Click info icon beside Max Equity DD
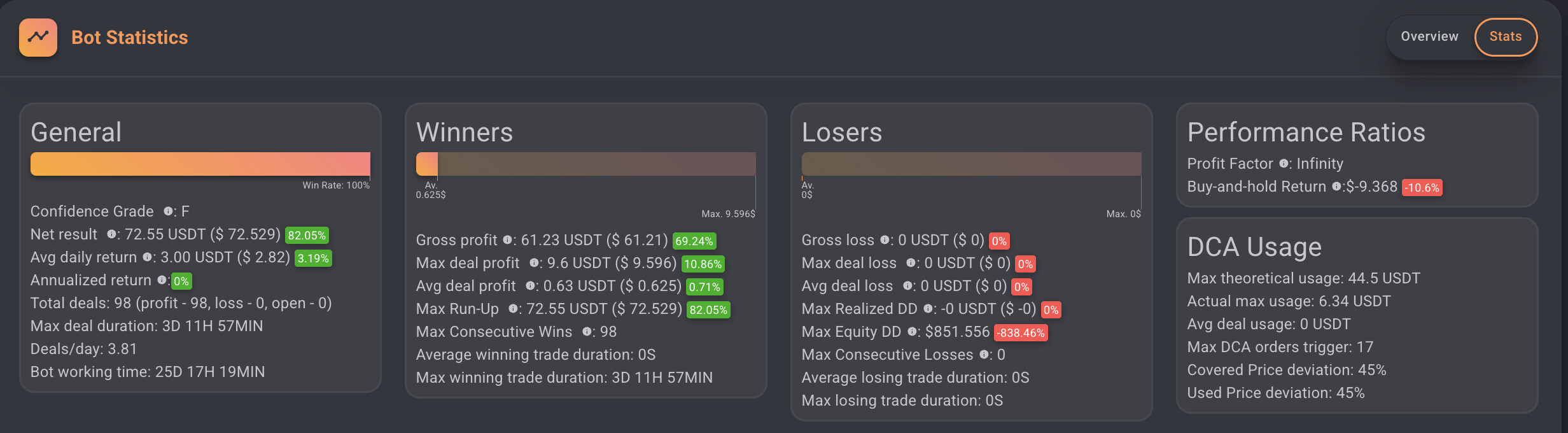 click(x=912, y=332)
